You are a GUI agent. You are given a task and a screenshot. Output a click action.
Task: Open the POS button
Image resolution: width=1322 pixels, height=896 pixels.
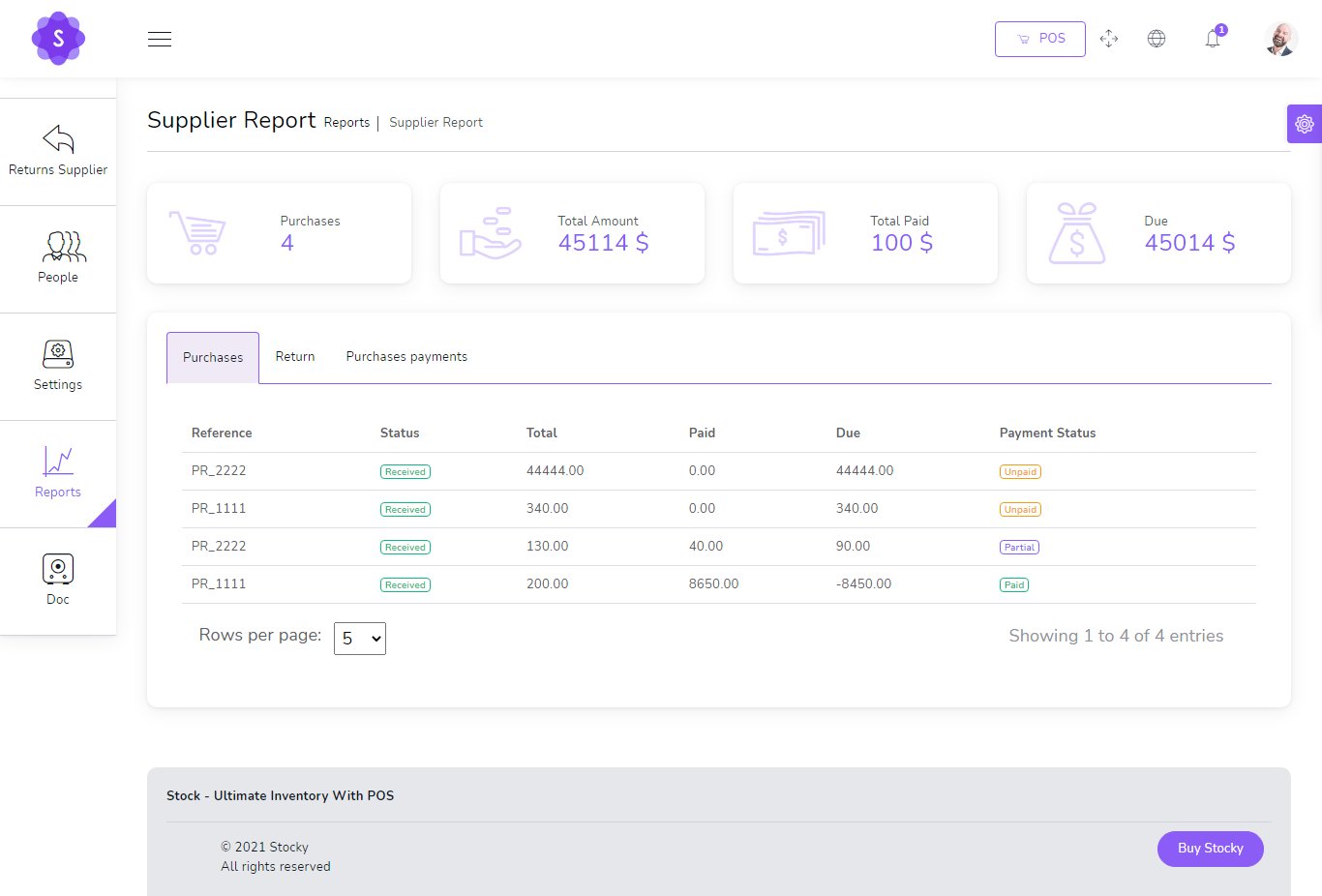coord(1039,39)
